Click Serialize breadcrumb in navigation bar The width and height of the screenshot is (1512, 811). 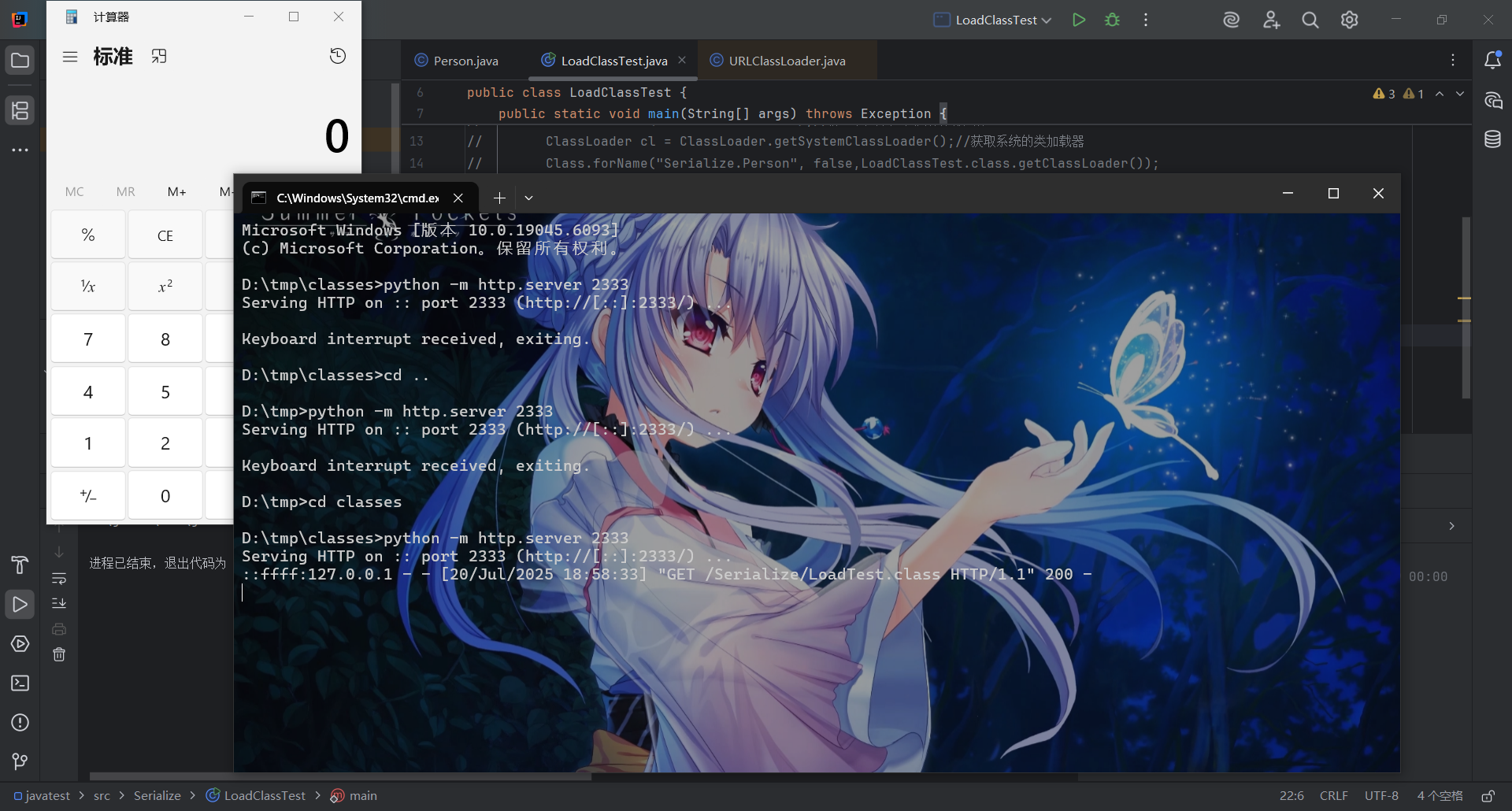(x=157, y=796)
